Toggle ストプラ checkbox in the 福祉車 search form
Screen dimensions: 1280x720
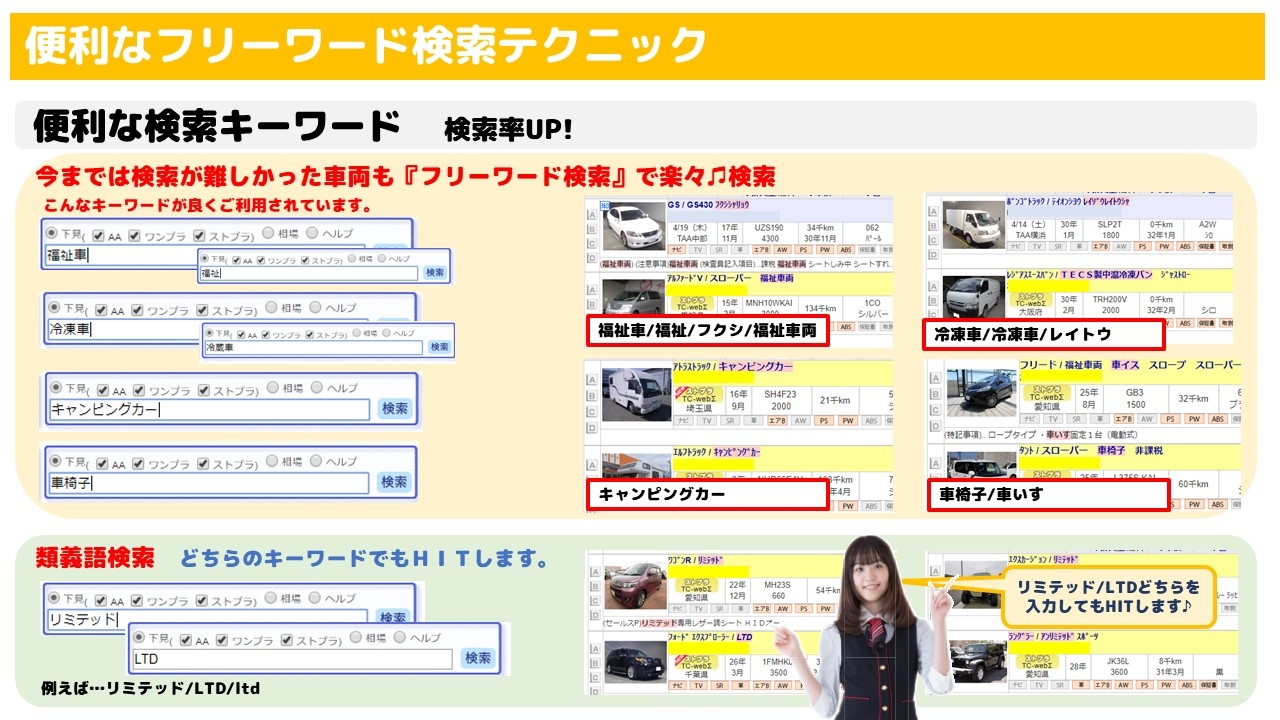[201, 236]
